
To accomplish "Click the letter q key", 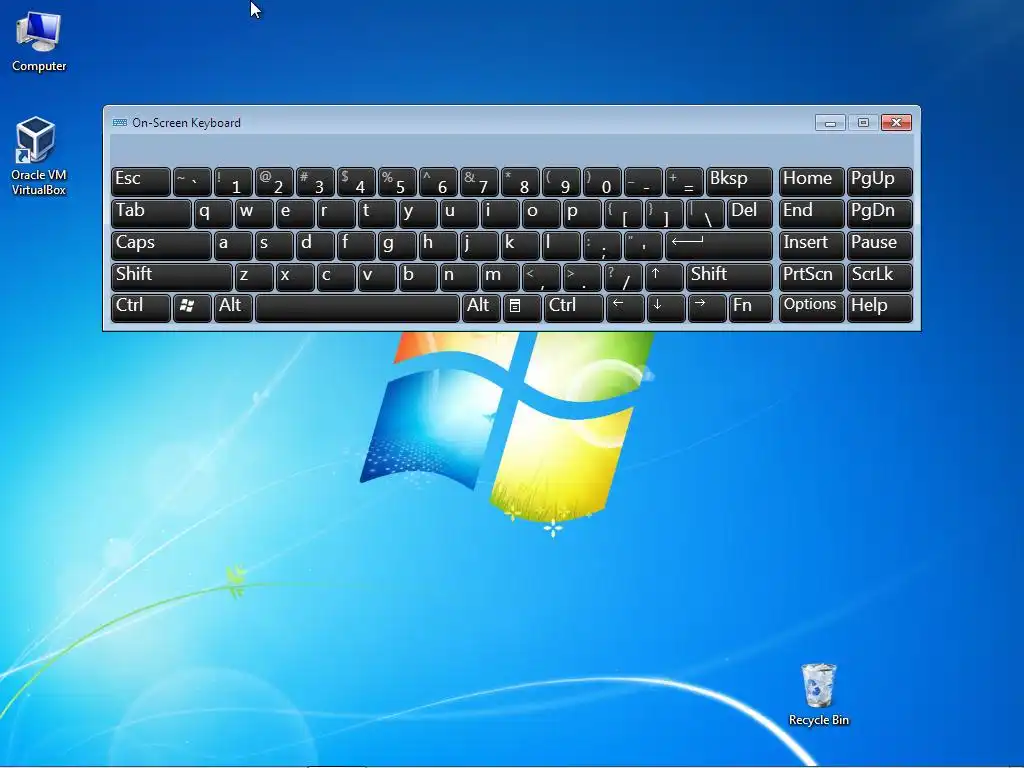I will (213, 213).
